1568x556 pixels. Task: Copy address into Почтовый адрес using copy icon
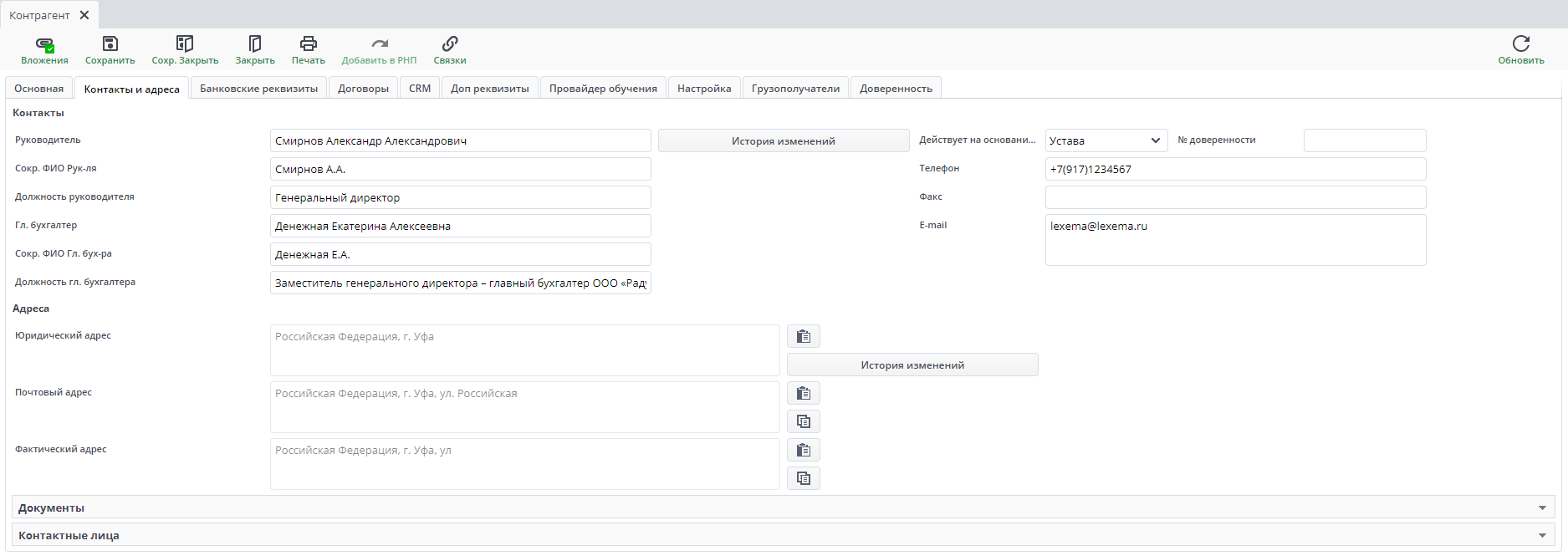tap(803, 421)
